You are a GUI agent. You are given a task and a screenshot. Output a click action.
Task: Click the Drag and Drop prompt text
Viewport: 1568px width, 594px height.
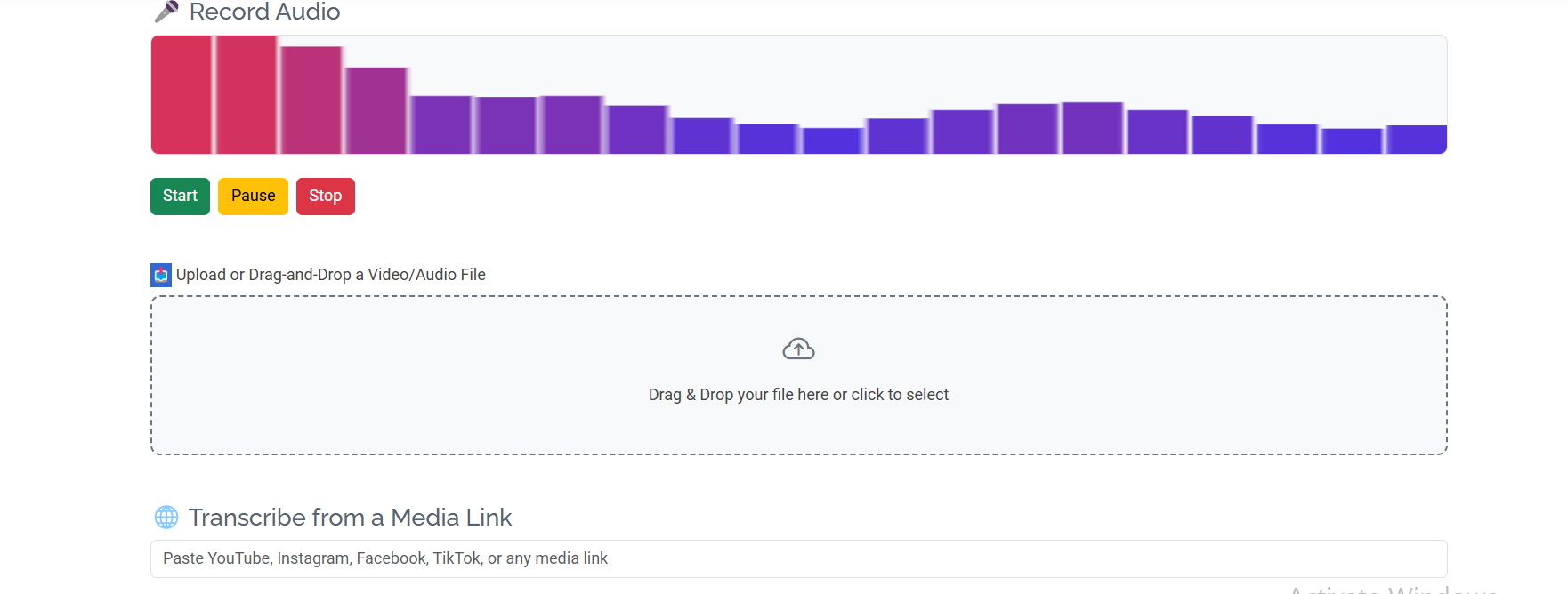[798, 394]
